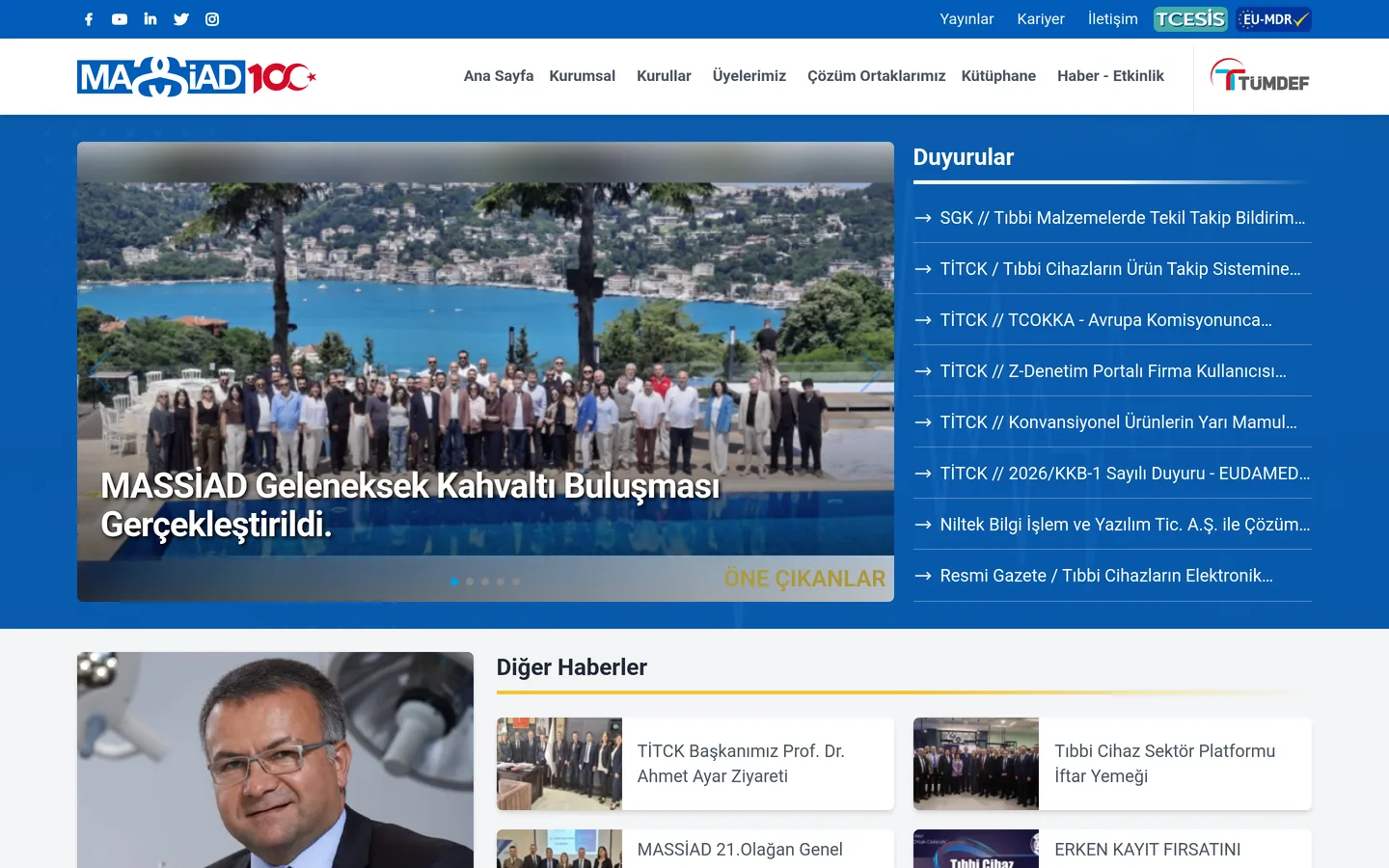Open the Kariyer link in top bar
Viewport: 1389px width, 868px height.
click(1041, 19)
